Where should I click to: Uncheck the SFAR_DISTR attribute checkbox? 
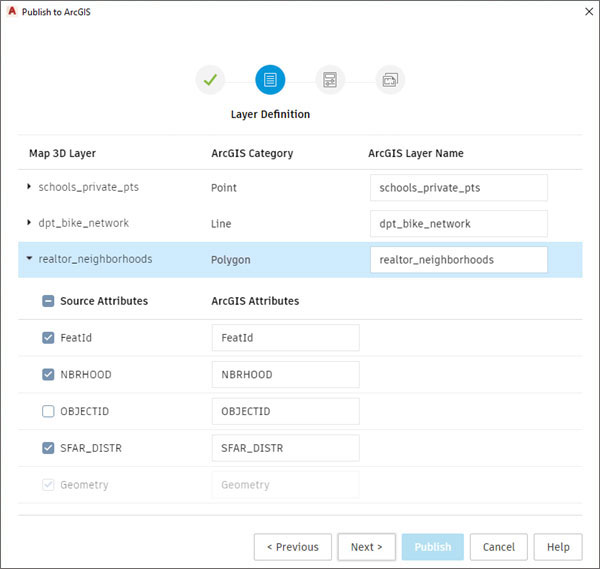click(x=48, y=448)
